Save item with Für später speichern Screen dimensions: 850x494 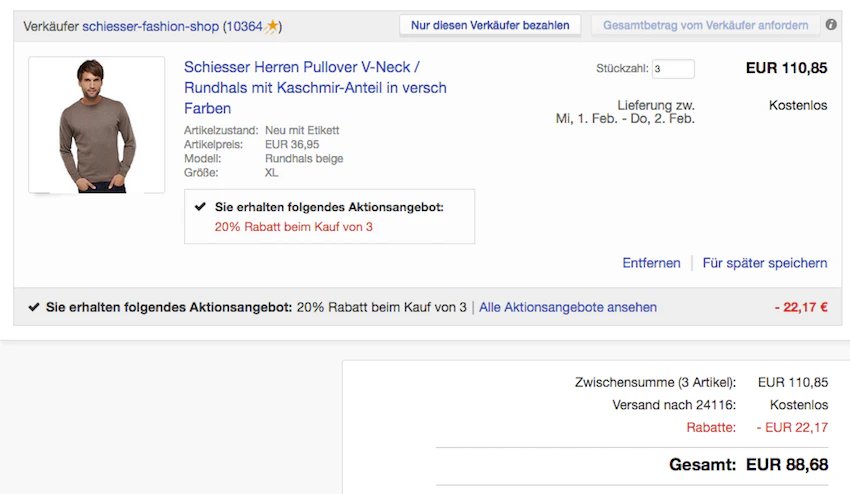[765, 263]
